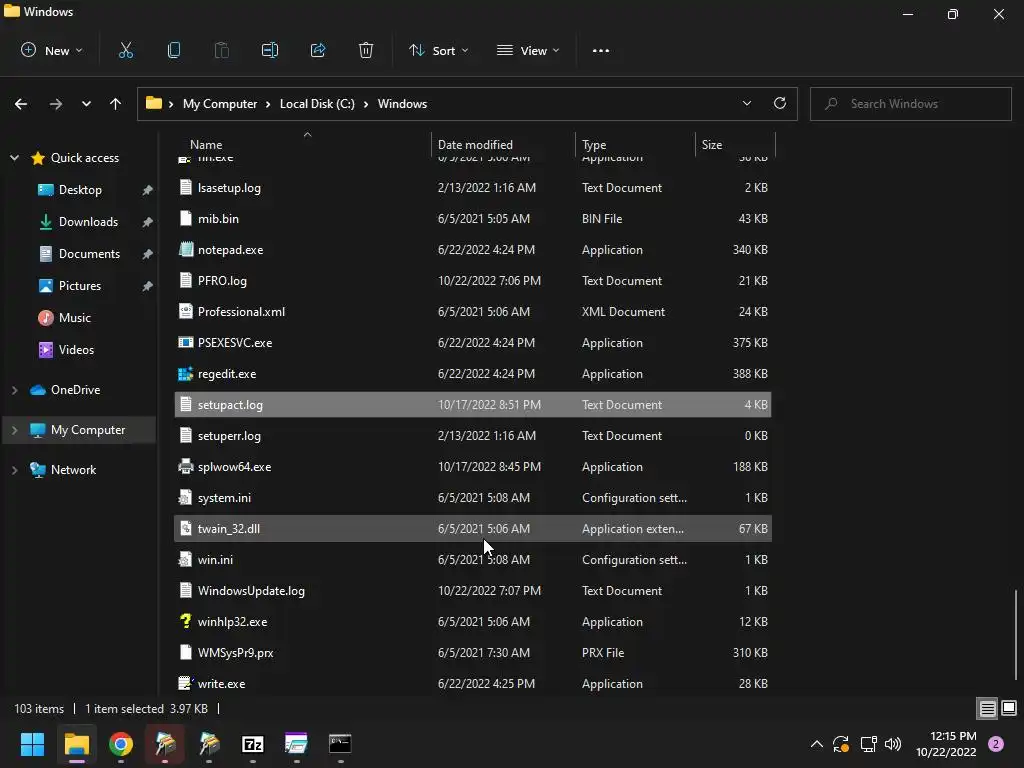
Task: Click the volume speaker tray icon
Action: point(893,744)
